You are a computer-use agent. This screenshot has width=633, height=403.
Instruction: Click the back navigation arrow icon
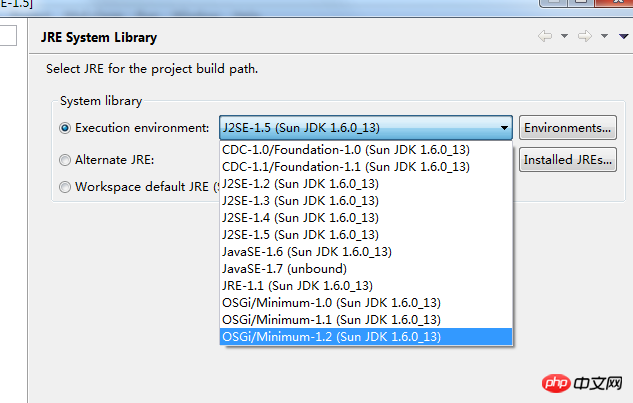pos(545,36)
